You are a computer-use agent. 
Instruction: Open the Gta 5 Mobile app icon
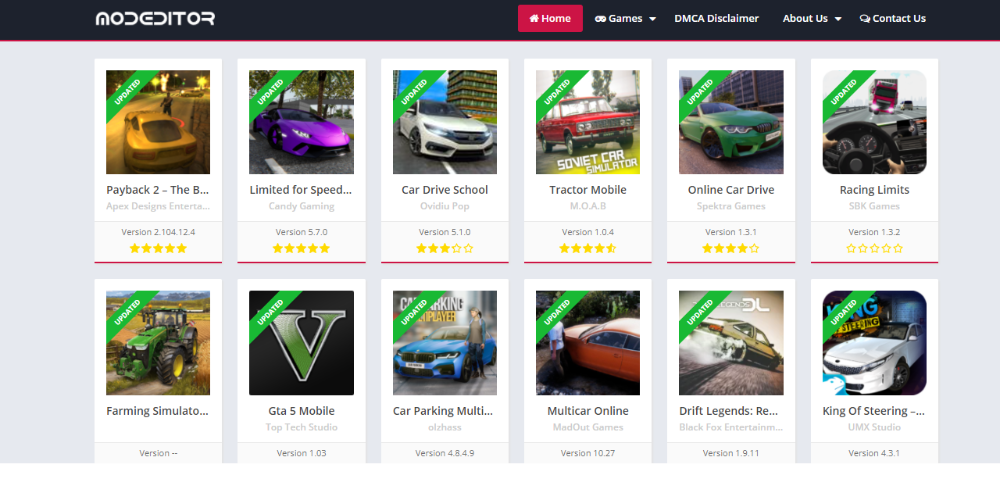coord(301,343)
